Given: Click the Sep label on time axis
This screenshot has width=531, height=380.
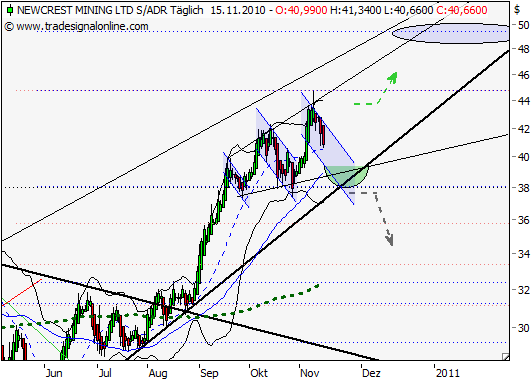Looking at the screenshot, I should point(209,373).
